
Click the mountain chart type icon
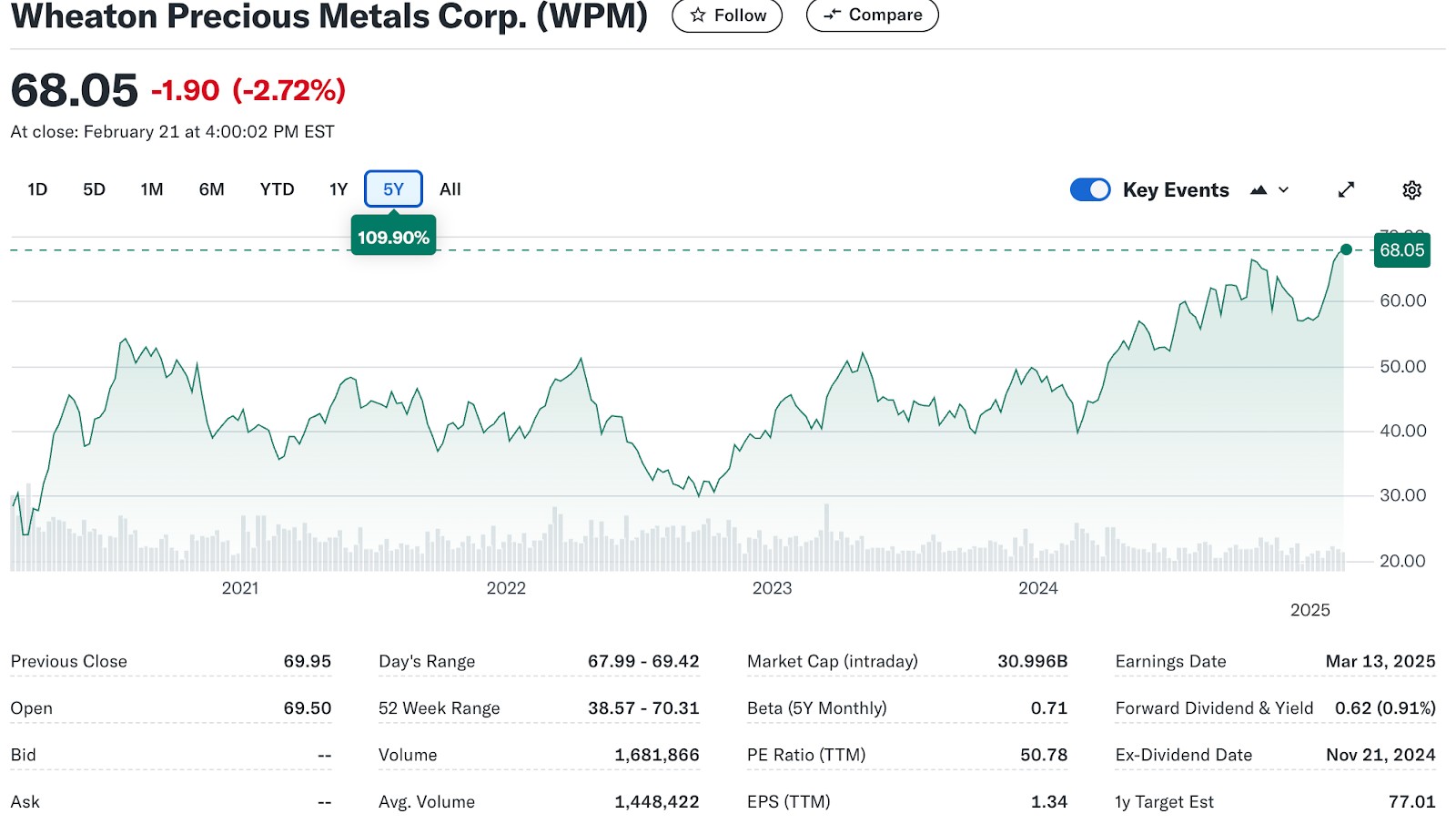(x=1259, y=189)
